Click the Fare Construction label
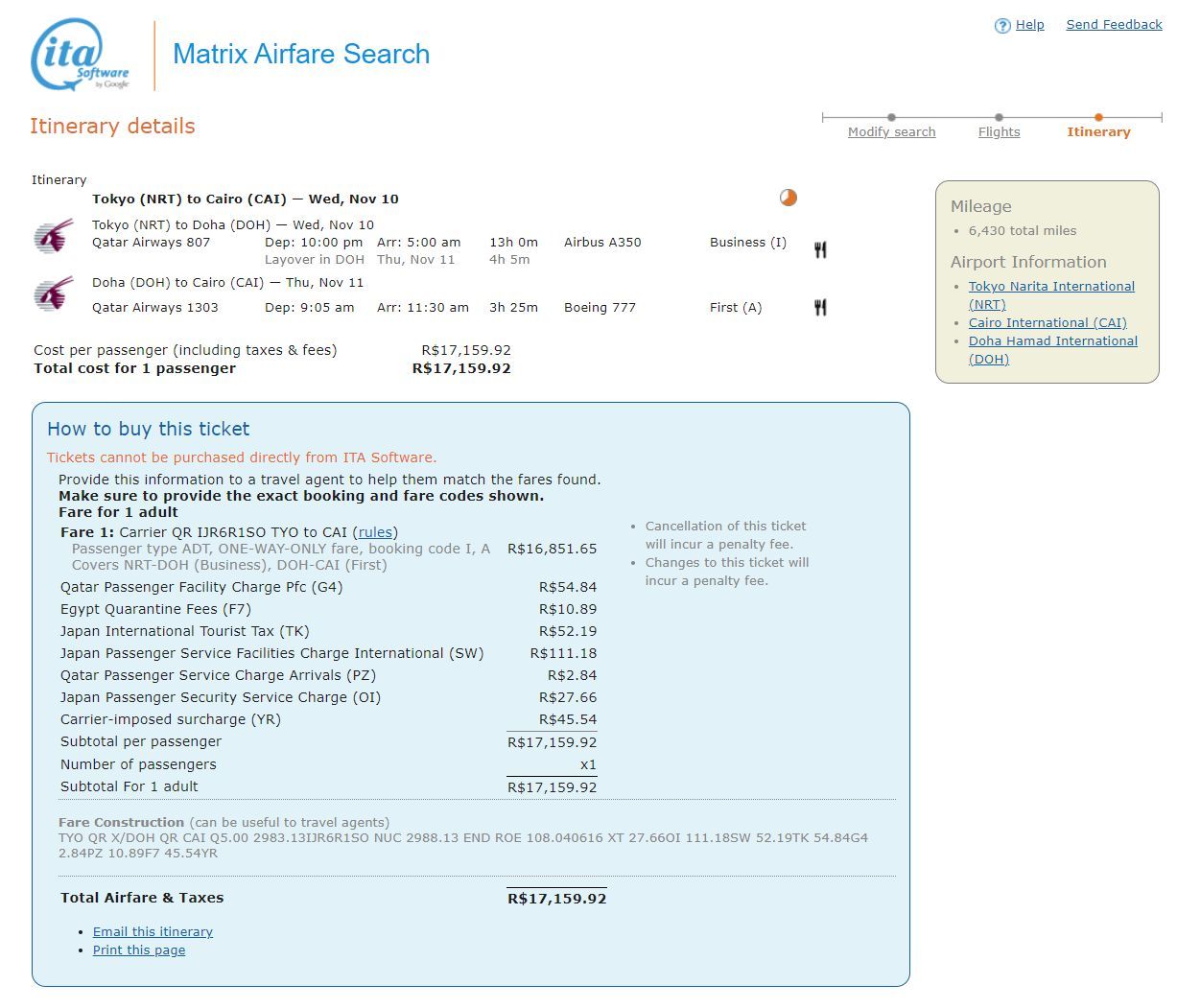The image size is (1177, 1008). tap(121, 823)
